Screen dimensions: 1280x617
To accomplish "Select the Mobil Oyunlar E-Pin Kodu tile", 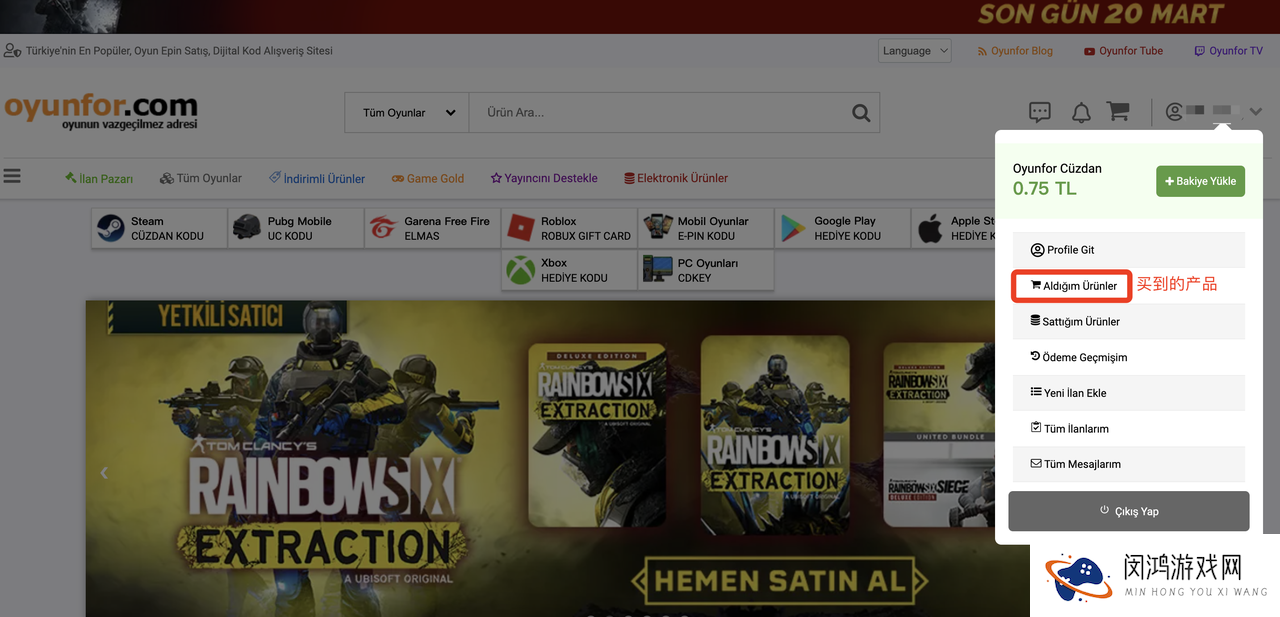I will tap(706, 228).
